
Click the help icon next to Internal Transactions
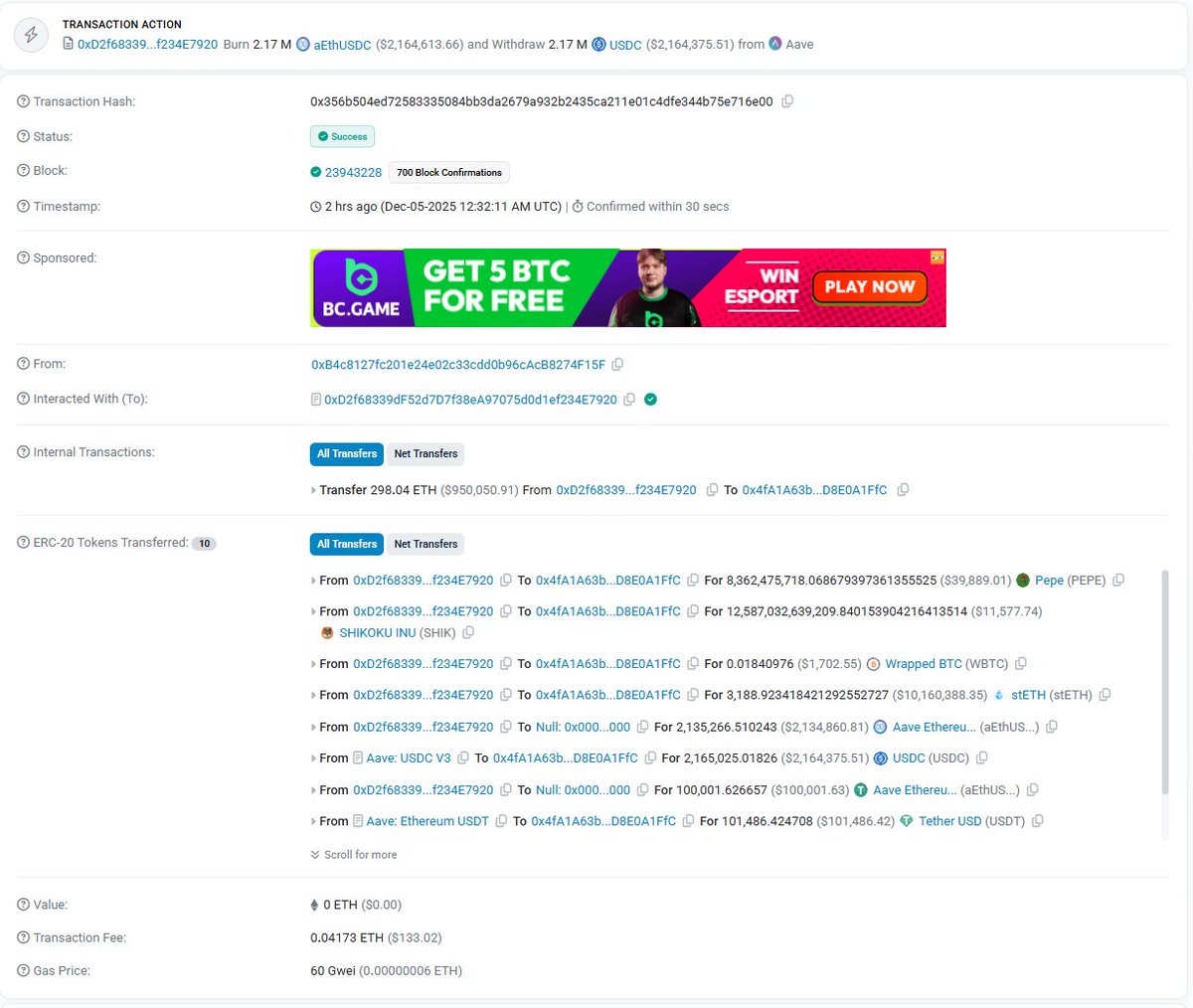[24, 452]
